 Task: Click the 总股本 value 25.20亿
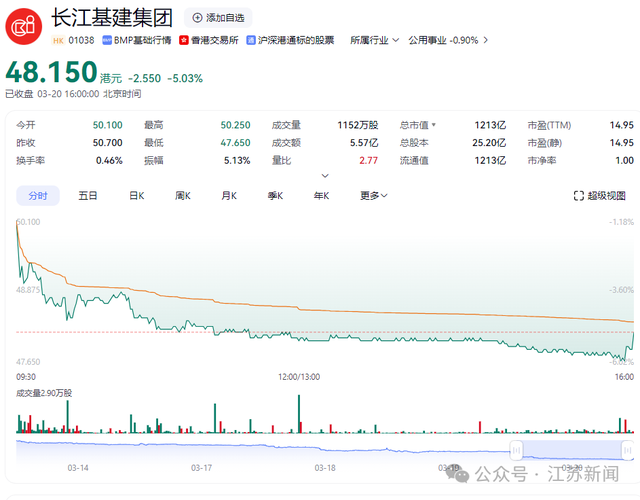(x=489, y=142)
